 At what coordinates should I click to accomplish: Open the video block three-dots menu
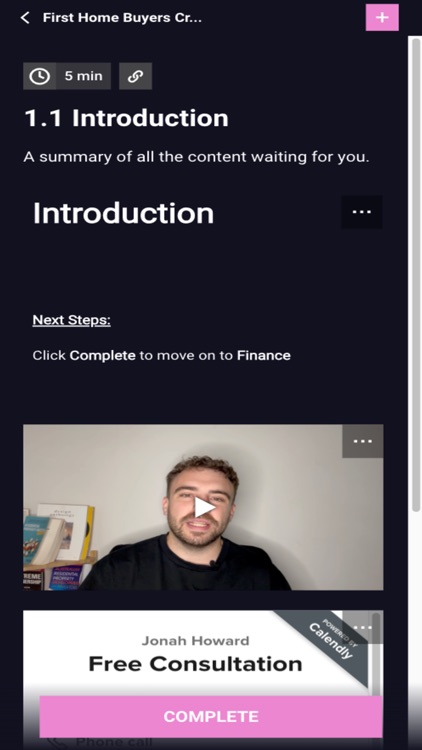point(363,441)
